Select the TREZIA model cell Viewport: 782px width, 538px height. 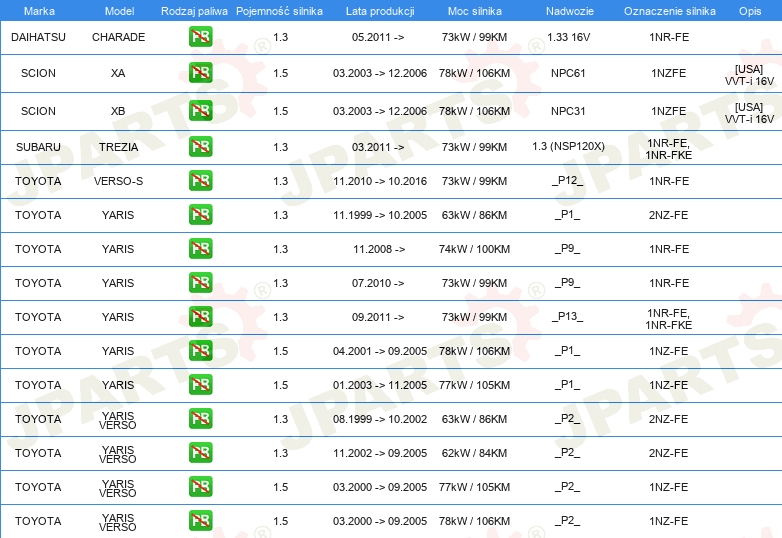pos(119,147)
